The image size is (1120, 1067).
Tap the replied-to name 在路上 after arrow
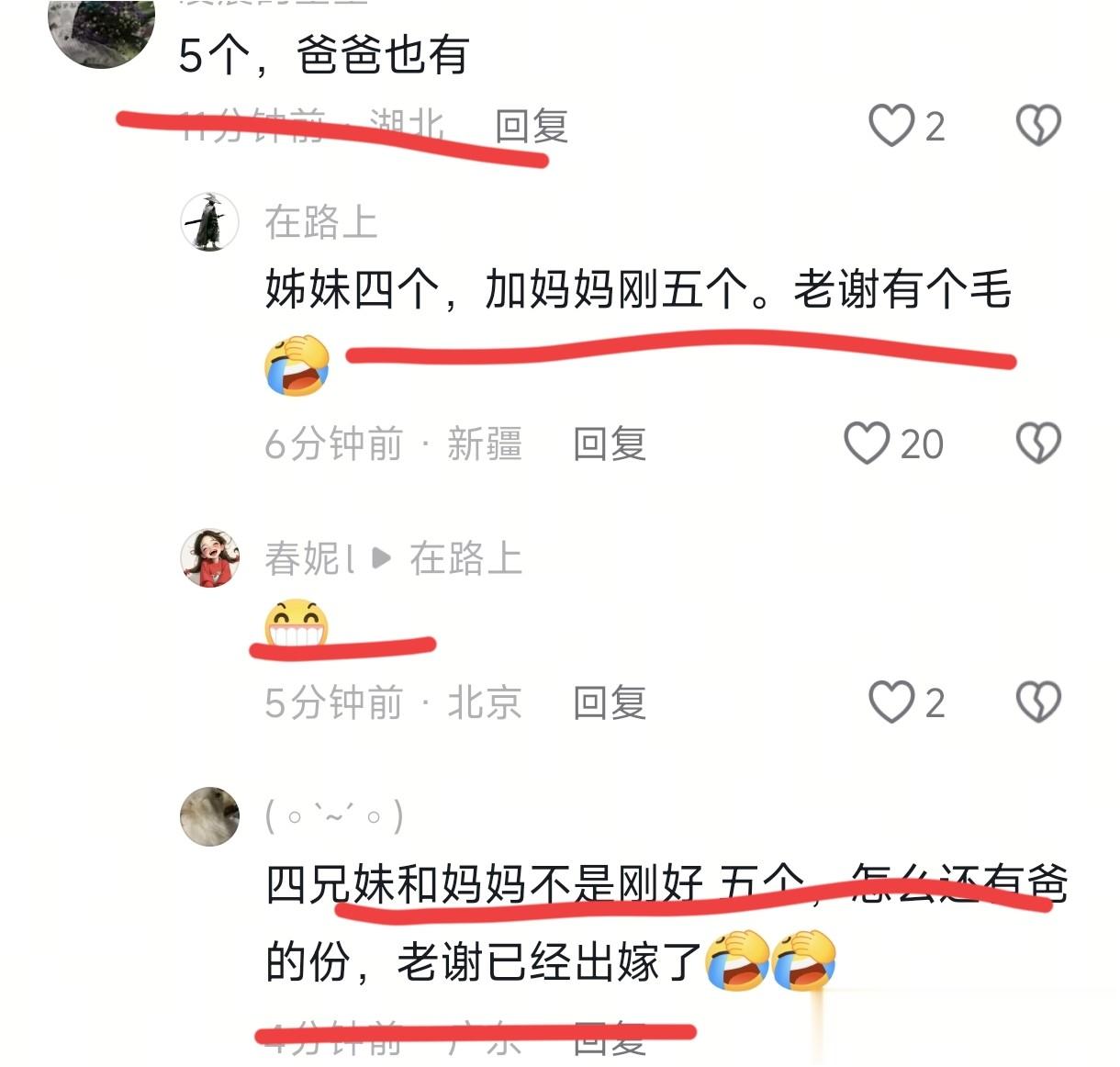[465, 558]
